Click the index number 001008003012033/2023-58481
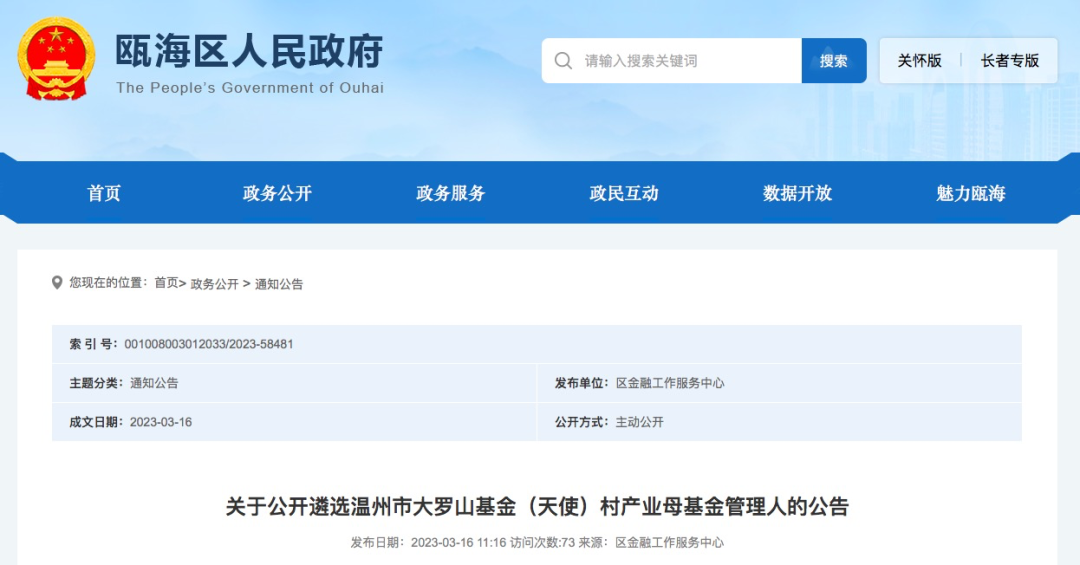This screenshot has width=1080, height=565. [x=208, y=344]
